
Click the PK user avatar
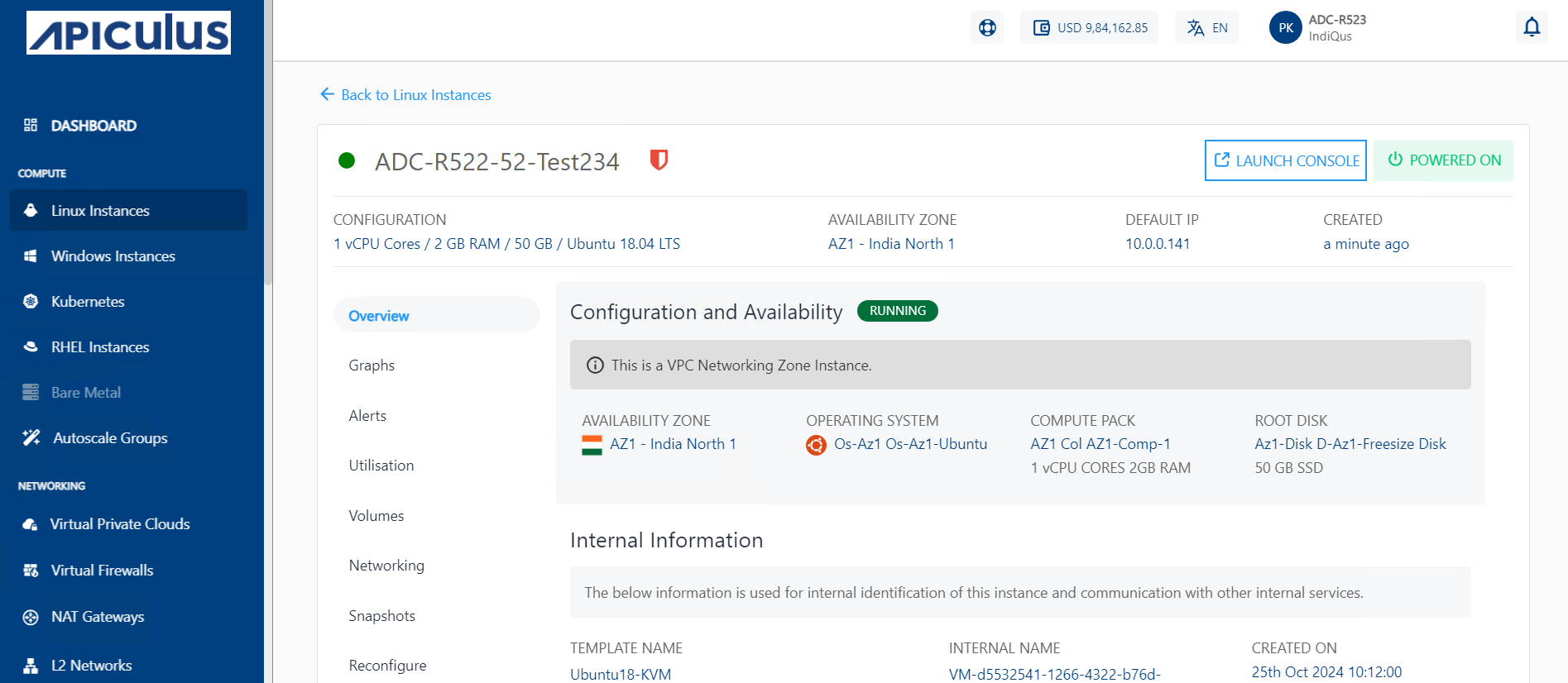pos(1286,27)
